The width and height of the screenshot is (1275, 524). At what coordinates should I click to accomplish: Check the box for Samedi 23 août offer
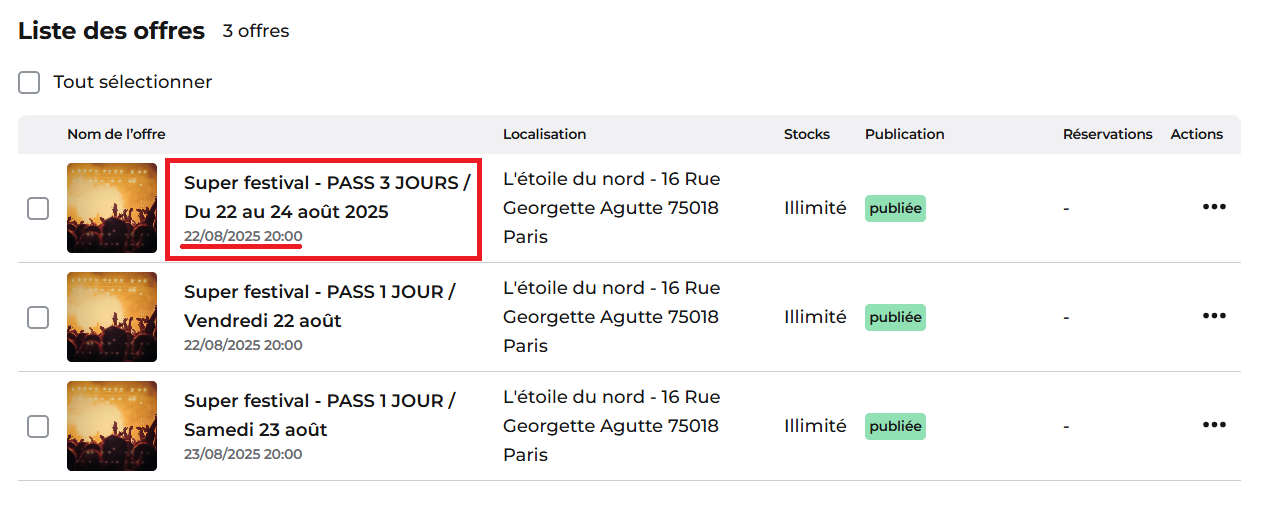coord(38,426)
